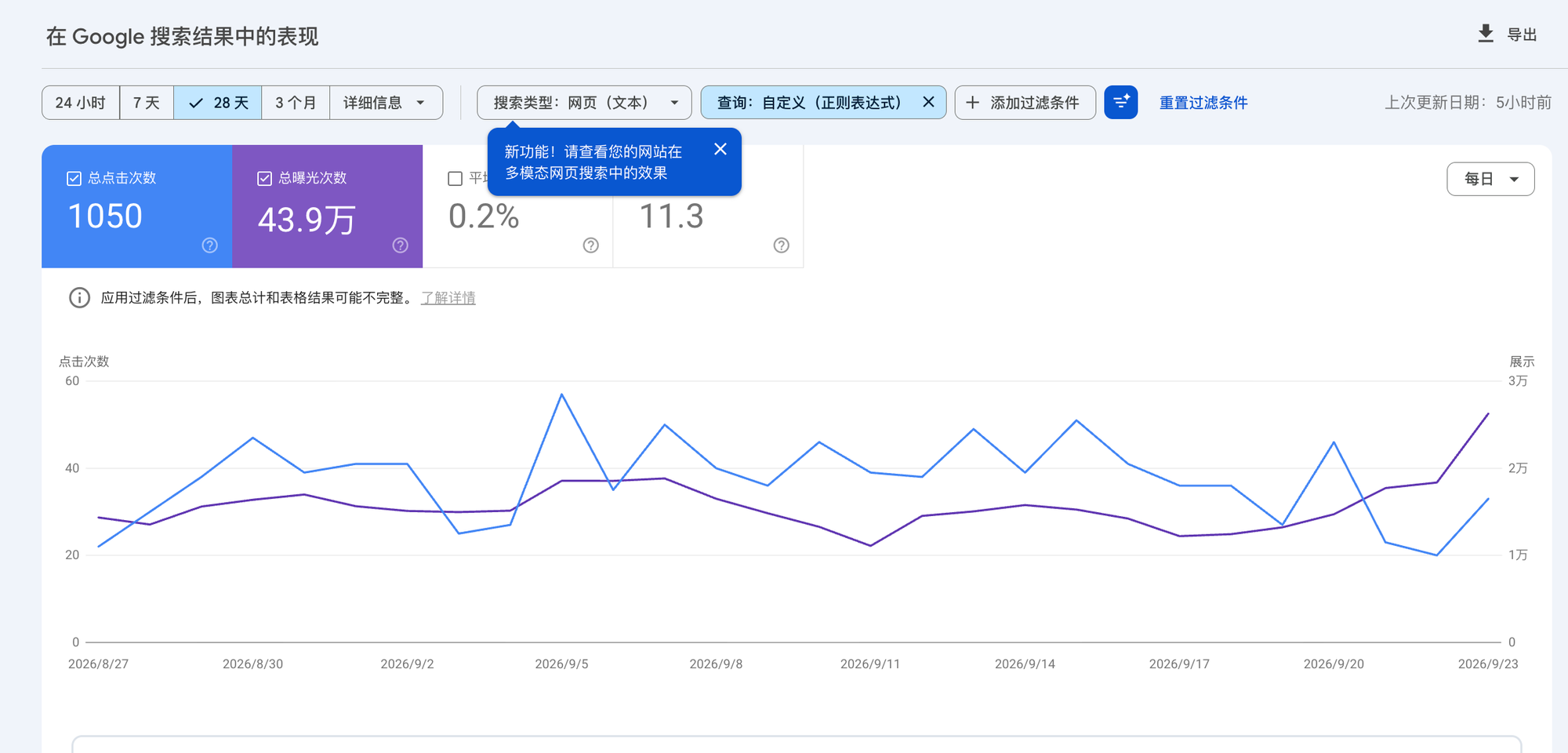Open the 了解详情 link
1568x753 pixels.
(x=448, y=298)
